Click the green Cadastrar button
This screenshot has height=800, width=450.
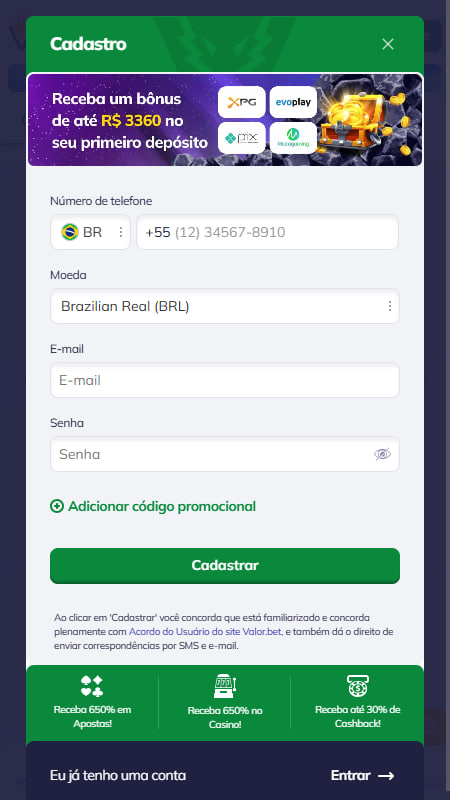click(224, 565)
